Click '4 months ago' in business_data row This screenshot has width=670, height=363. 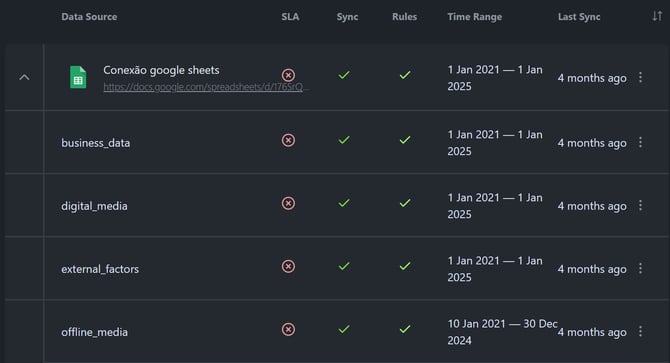(x=592, y=143)
